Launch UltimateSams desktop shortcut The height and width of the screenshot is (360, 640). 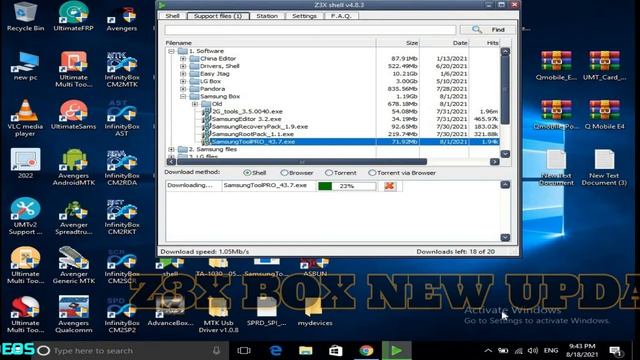pos(73,115)
